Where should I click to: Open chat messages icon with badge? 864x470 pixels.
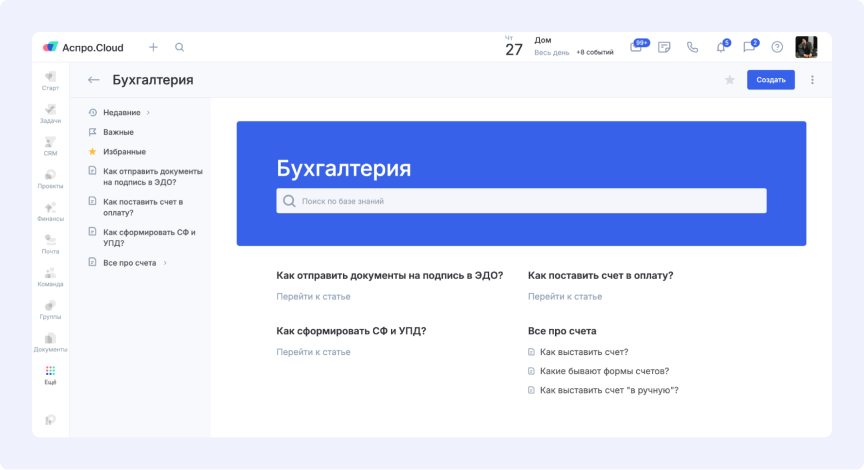(x=748, y=47)
